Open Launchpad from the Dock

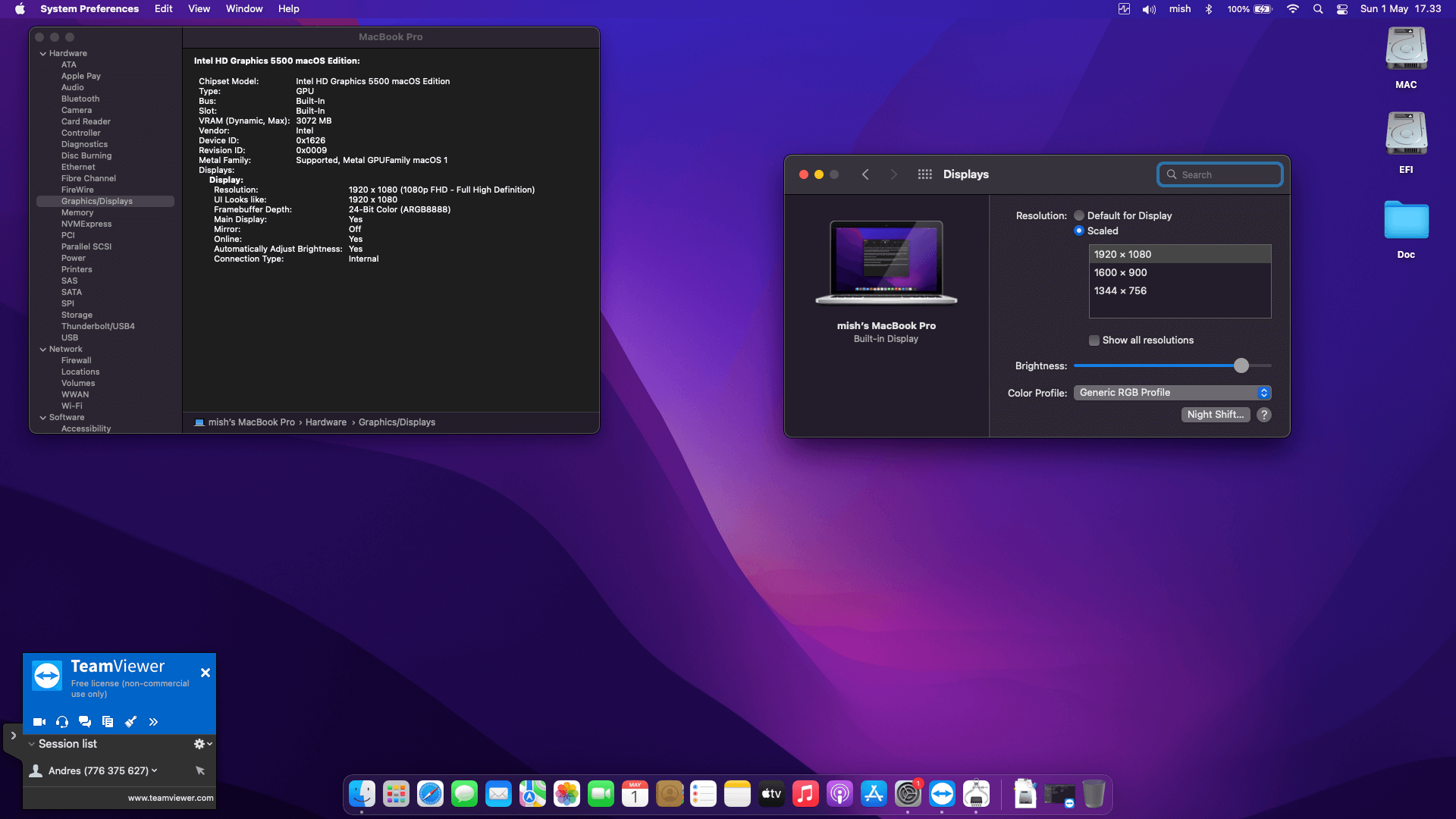pos(396,794)
